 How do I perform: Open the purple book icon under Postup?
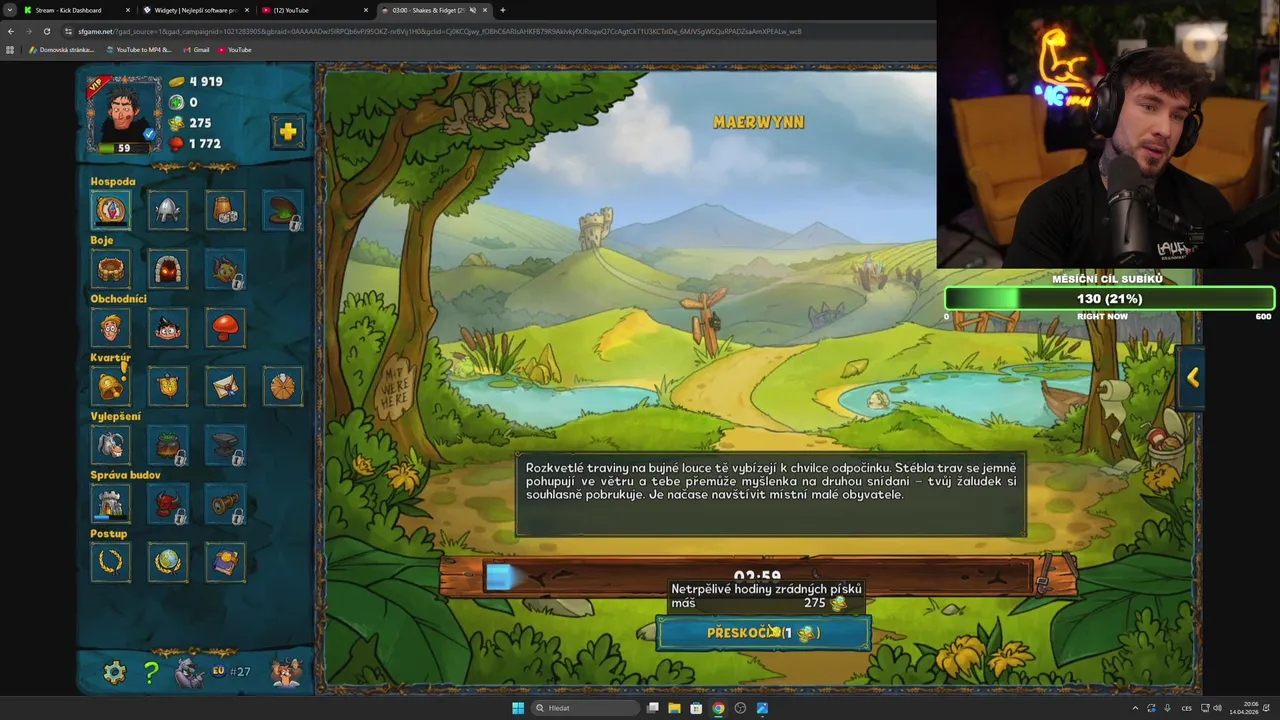click(225, 562)
